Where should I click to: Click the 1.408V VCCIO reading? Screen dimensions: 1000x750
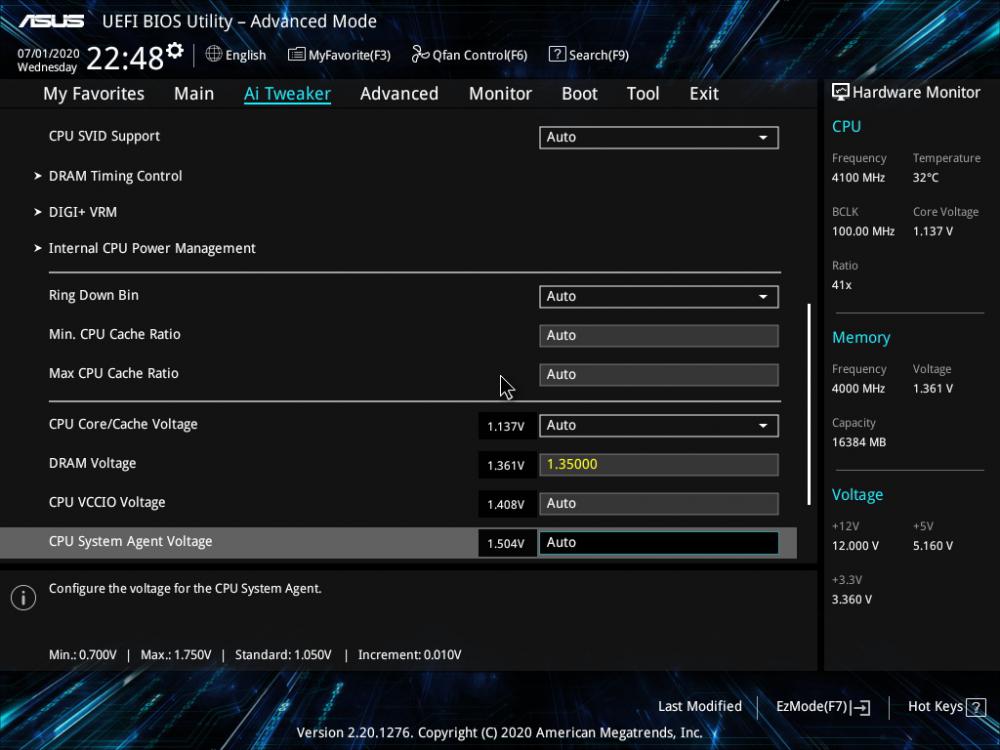coord(506,504)
